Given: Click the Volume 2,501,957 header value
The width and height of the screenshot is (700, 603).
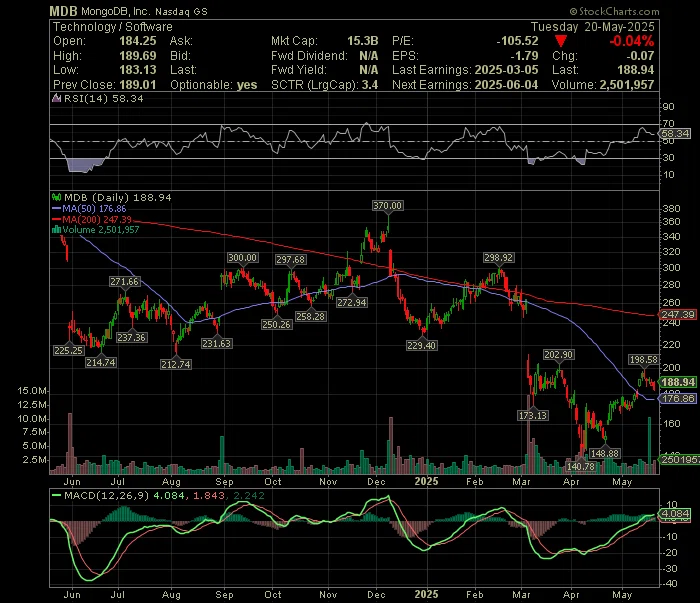Looking at the screenshot, I should coord(627,85).
